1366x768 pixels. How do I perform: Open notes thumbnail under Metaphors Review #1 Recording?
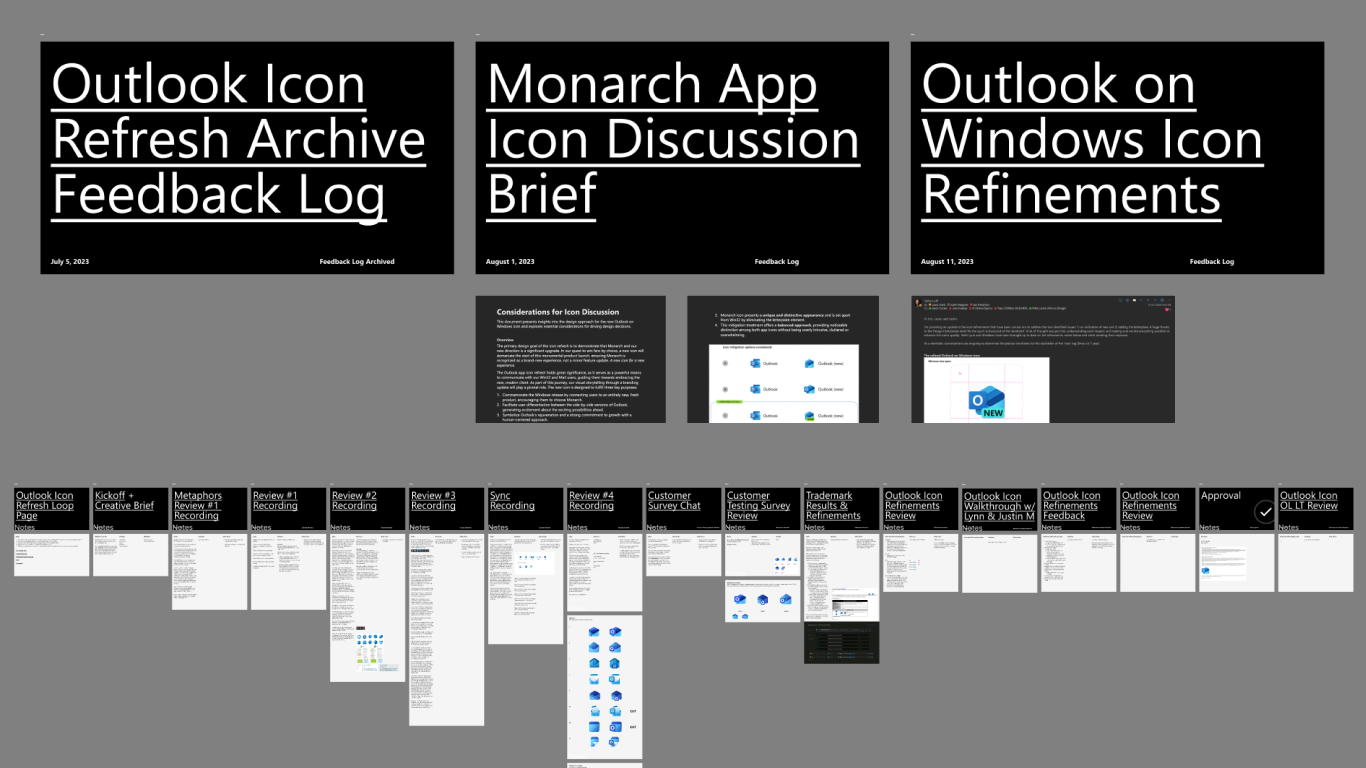point(209,572)
